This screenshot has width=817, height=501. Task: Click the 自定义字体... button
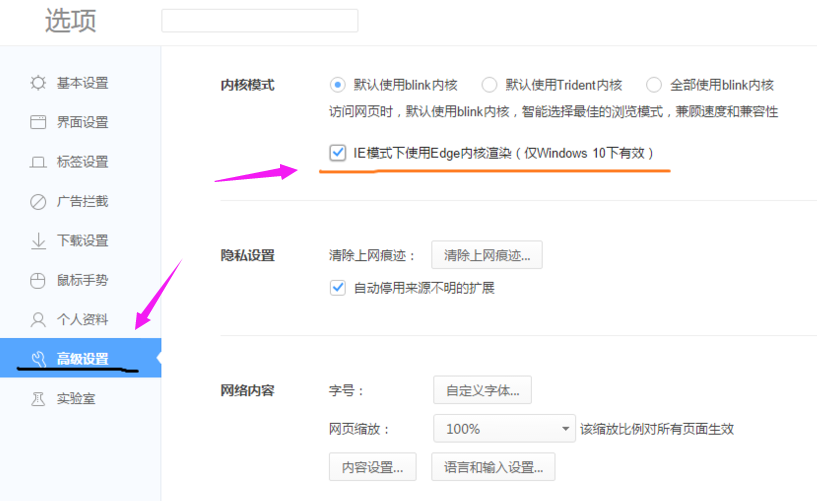[482, 390]
